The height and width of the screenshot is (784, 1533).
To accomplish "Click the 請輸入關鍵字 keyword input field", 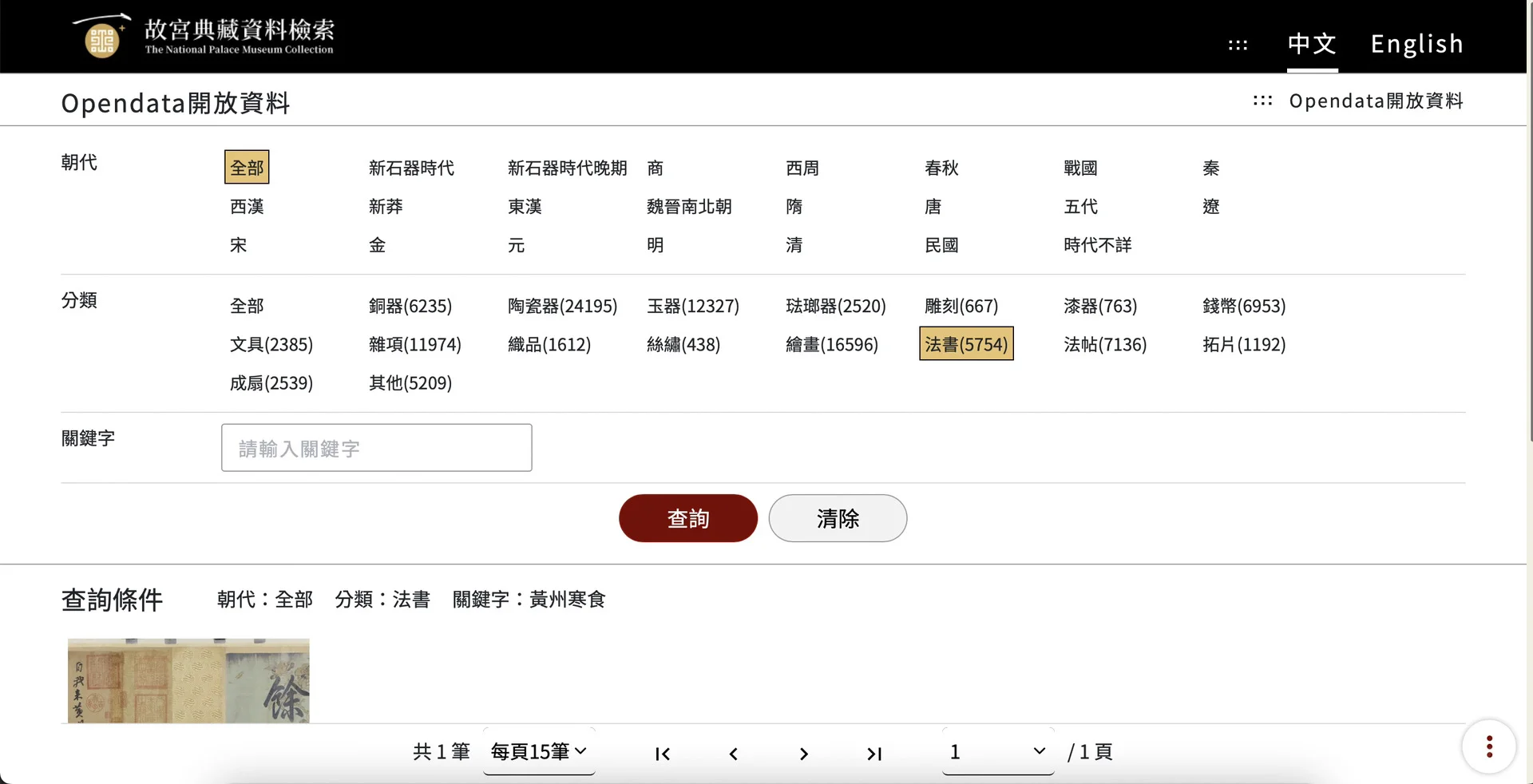I will 377,447.
